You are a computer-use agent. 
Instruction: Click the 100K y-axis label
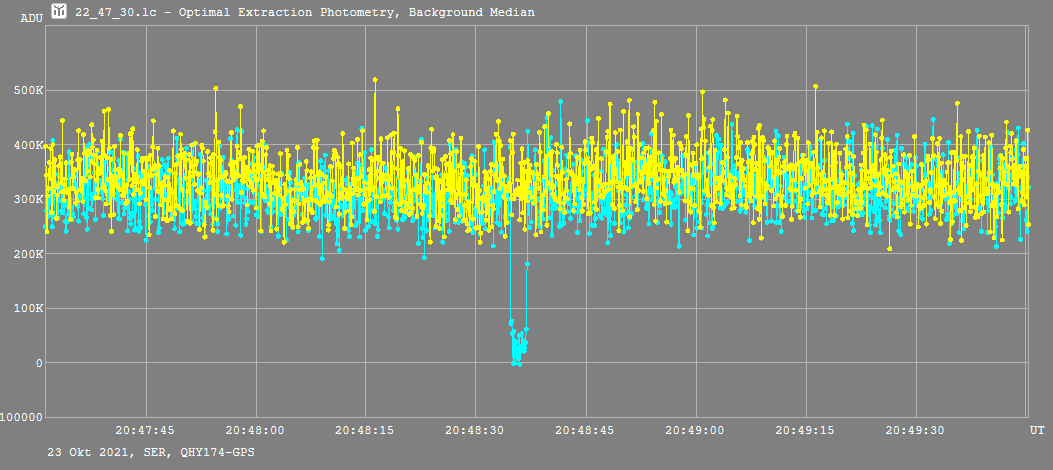27,309
